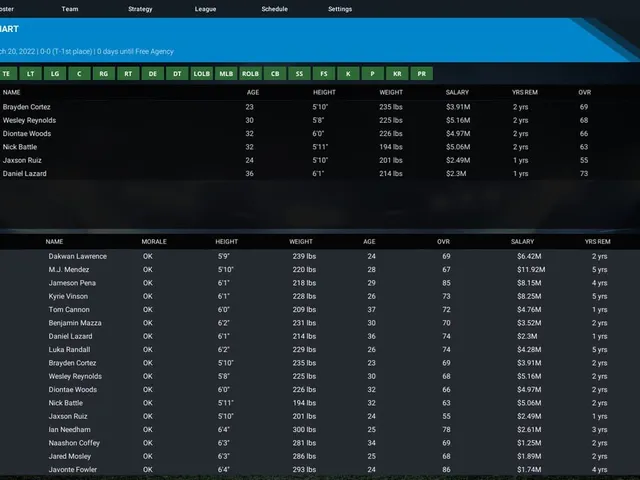Select the ROLB position button
Screen dimensions: 640x480
pyautogui.click(x=251, y=74)
